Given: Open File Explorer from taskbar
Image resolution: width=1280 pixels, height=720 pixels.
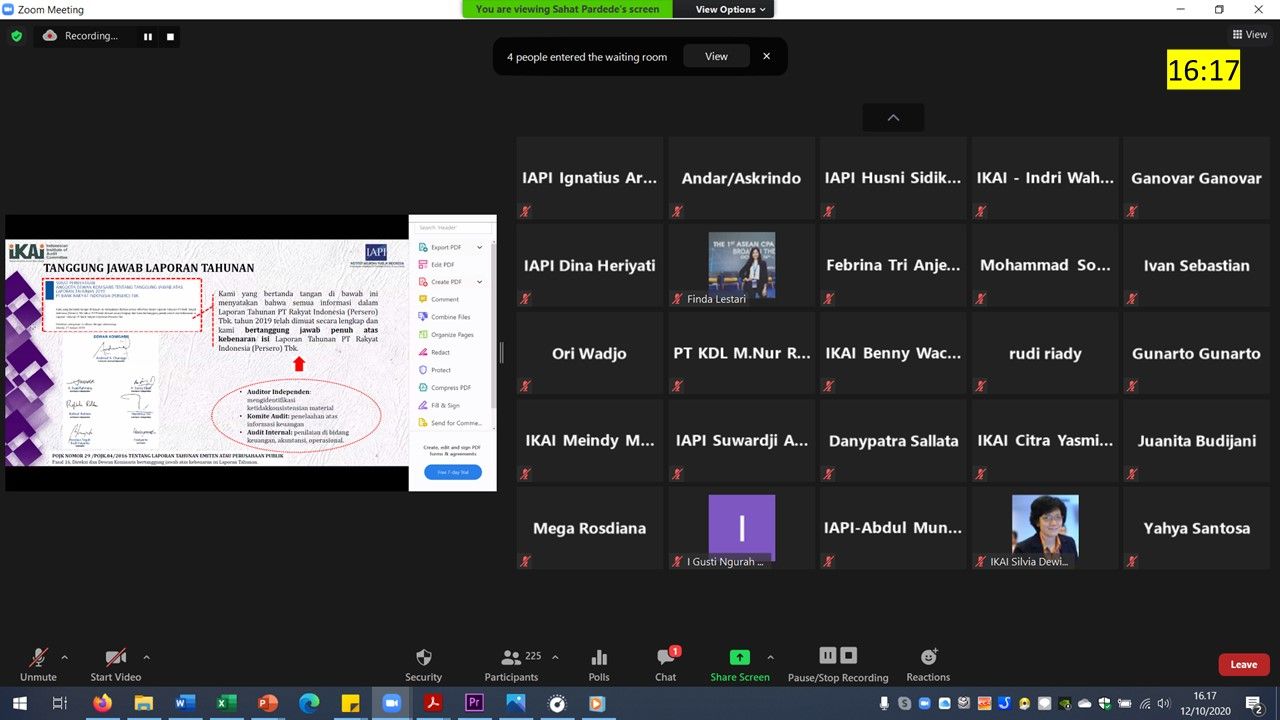Looking at the screenshot, I should pos(144,703).
